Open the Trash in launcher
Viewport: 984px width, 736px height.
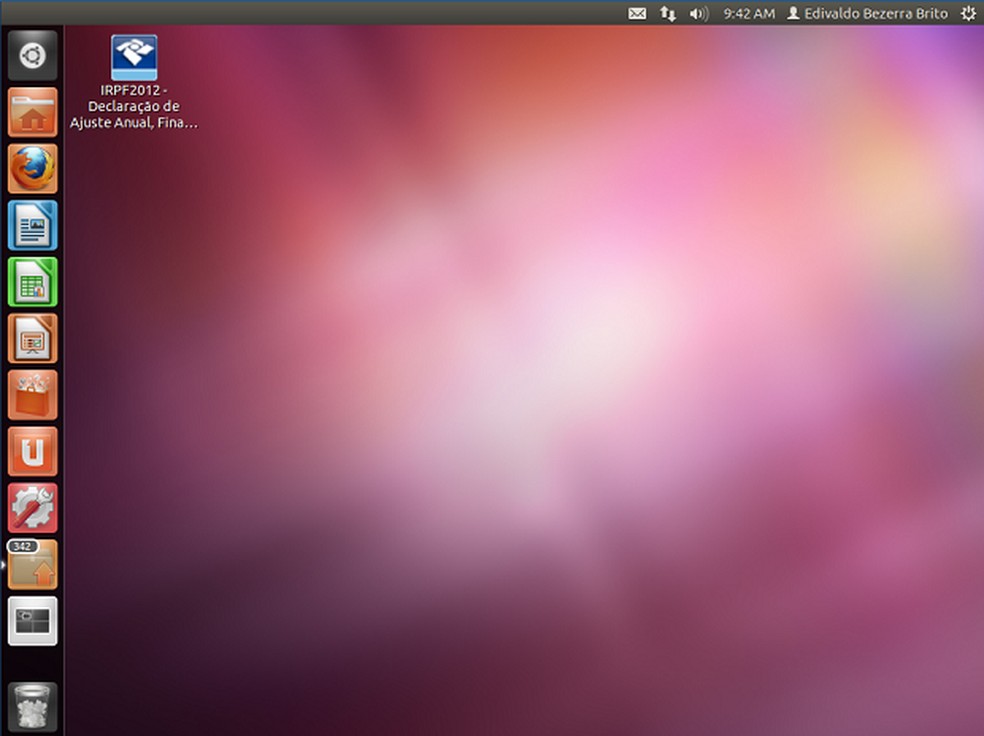tap(33, 707)
